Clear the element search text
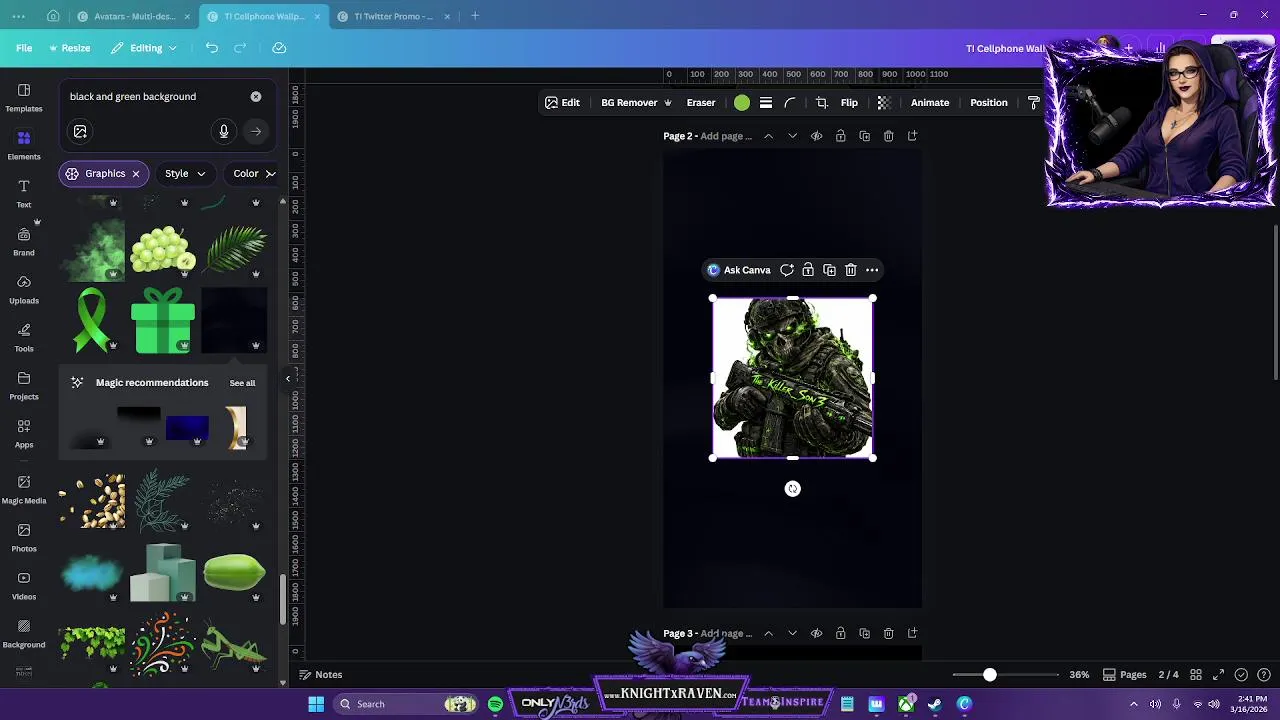The image size is (1280, 720). pyautogui.click(x=256, y=97)
